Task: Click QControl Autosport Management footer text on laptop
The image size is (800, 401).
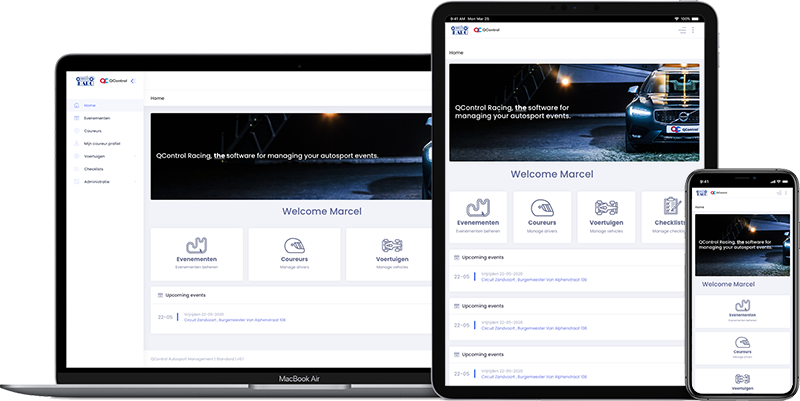Action: 197,359
